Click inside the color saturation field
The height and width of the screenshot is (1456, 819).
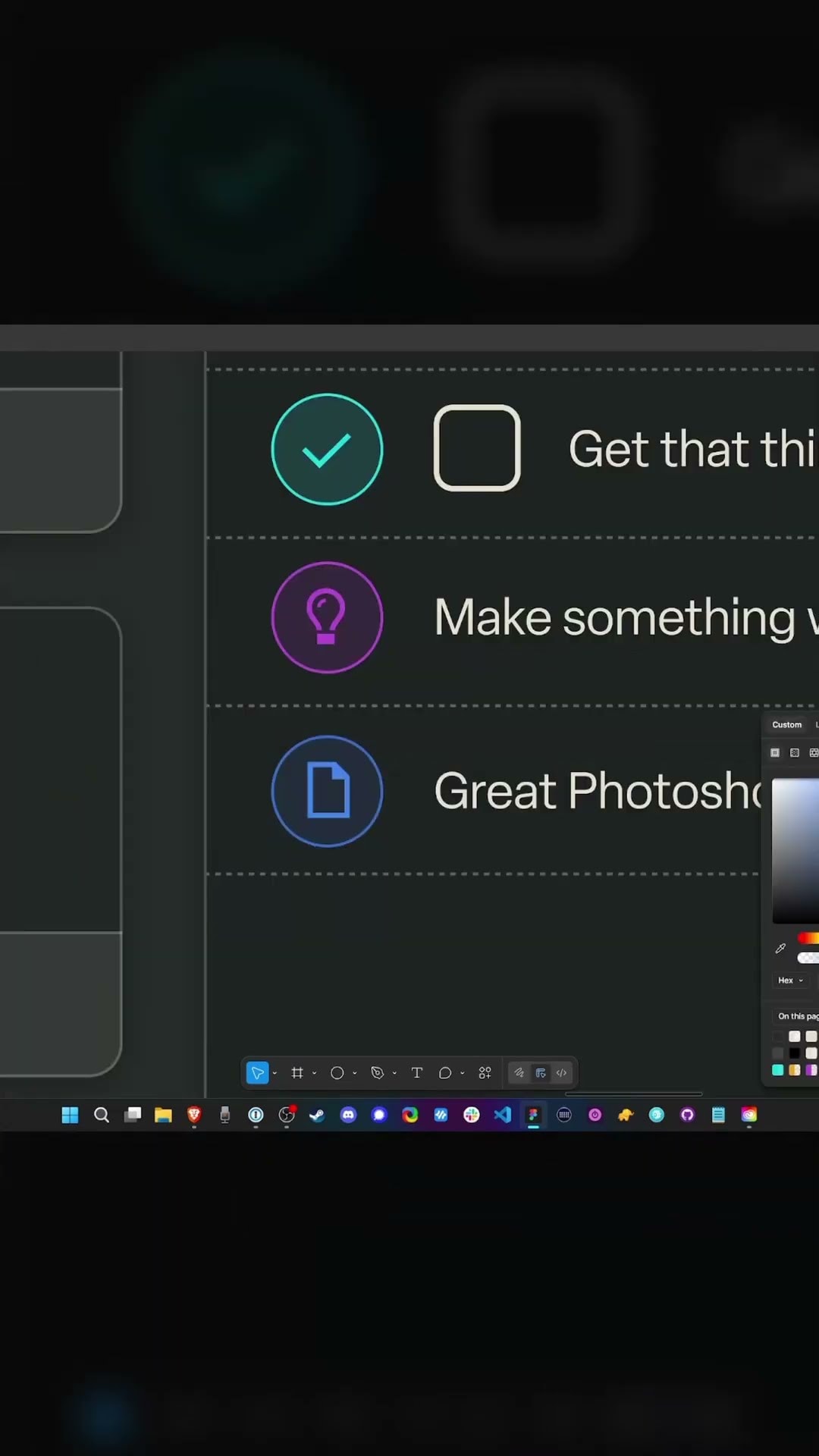[x=795, y=851]
